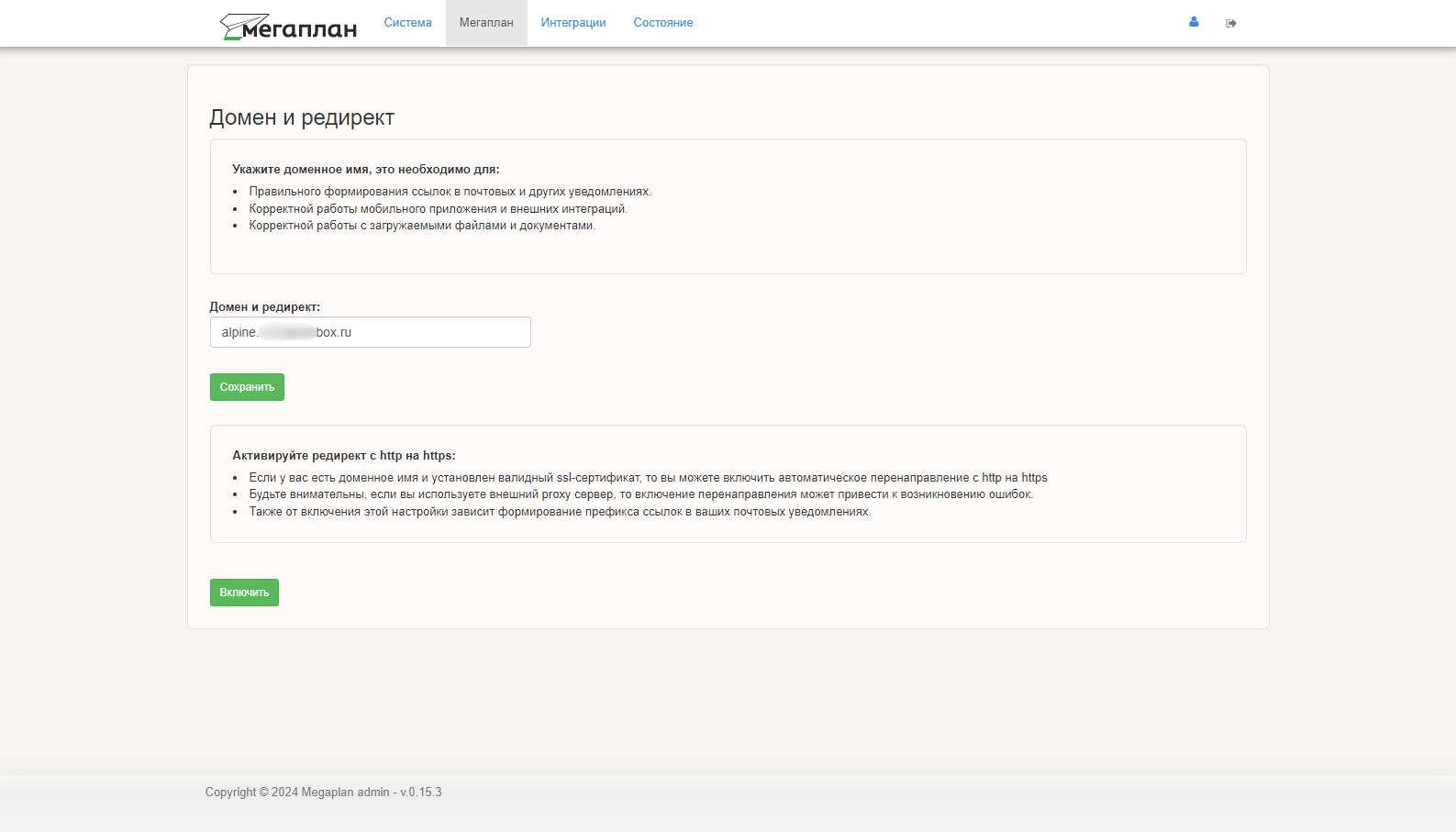Click the logout icon

[x=1231, y=23]
